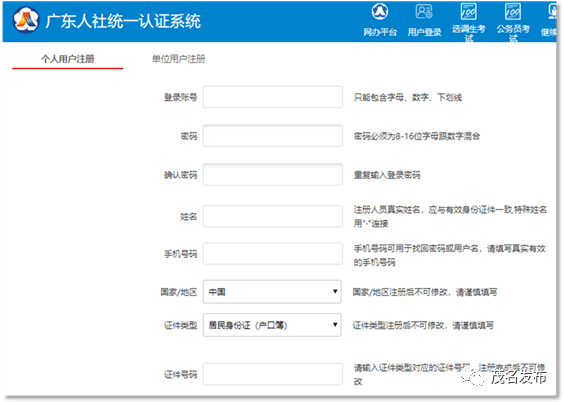Open the 证件类型 dropdown showing 居民身份证
This screenshot has height=402, width=564.
(272, 325)
